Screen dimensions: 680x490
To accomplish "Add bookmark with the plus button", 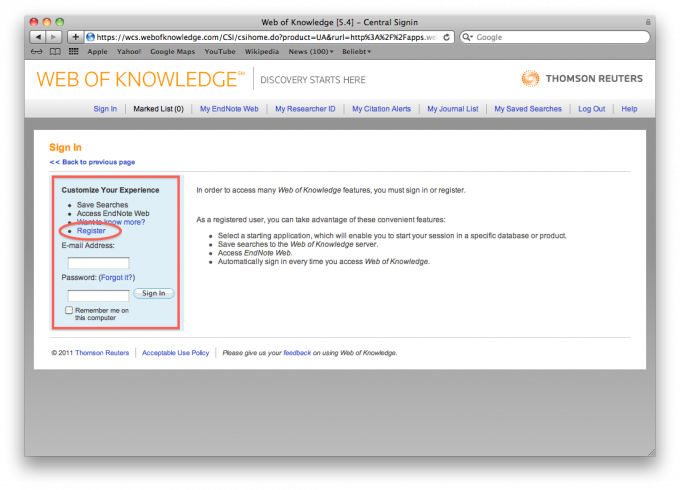I will click(x=75, y=37).
